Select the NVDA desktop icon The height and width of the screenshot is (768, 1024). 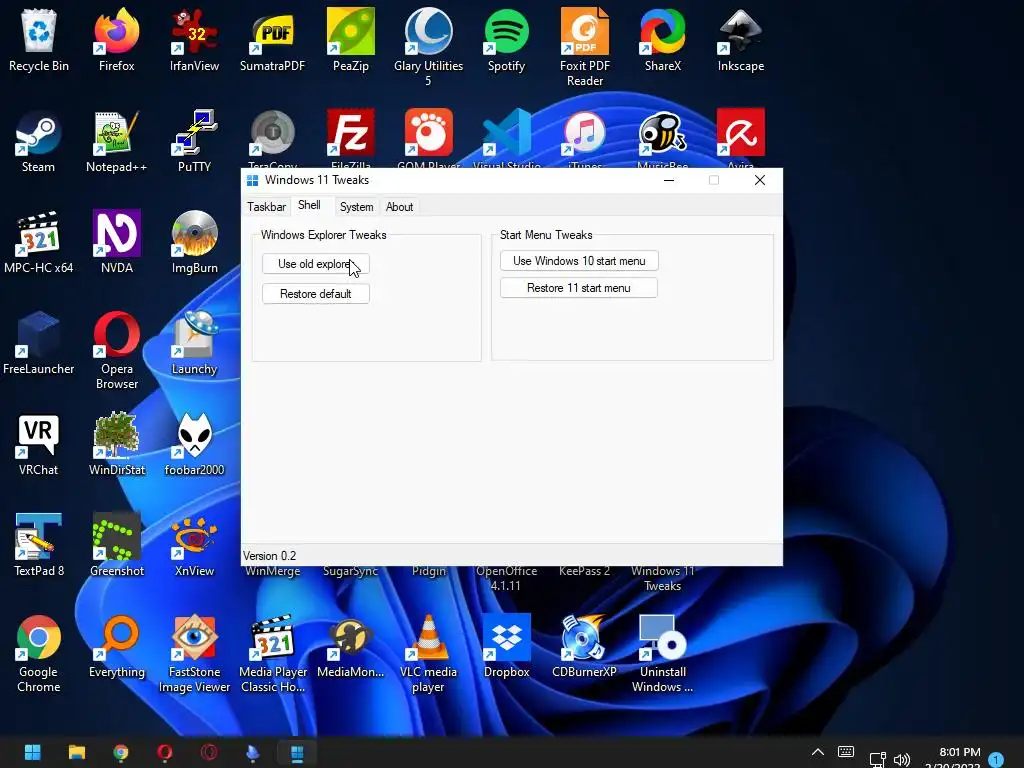[x=116, y=242]
